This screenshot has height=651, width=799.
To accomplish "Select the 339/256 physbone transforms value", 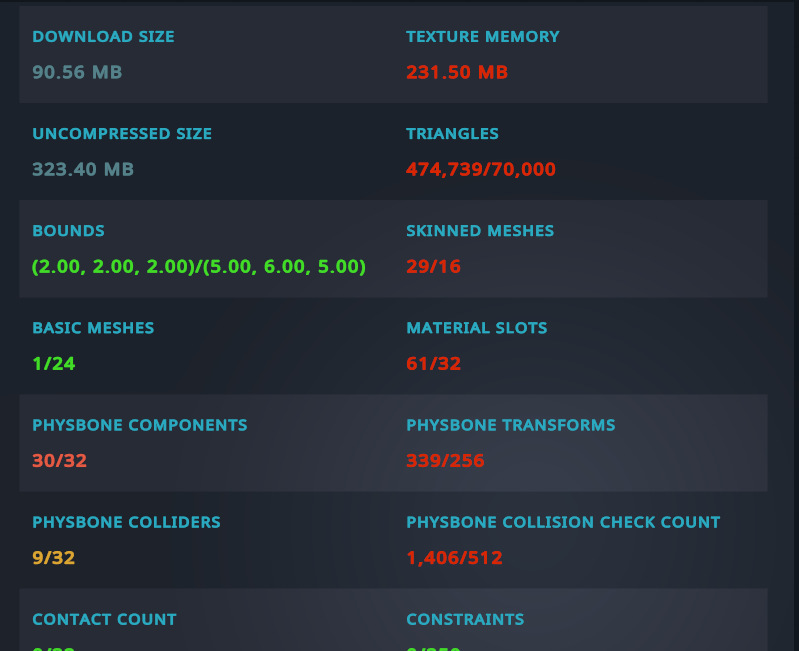I will click(x=445, y=461).
